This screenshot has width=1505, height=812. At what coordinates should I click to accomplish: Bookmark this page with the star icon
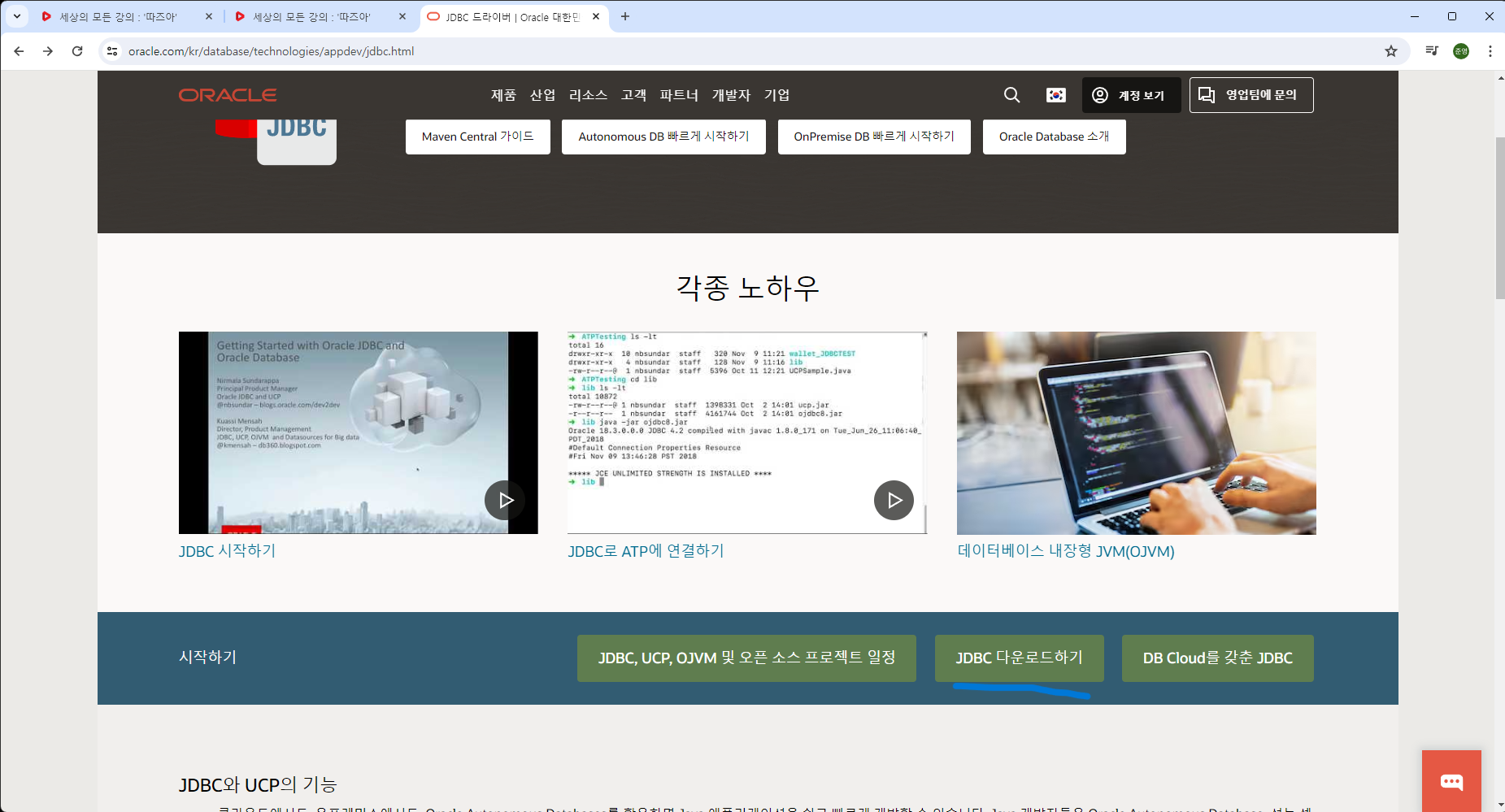[x=1391, y=51]
